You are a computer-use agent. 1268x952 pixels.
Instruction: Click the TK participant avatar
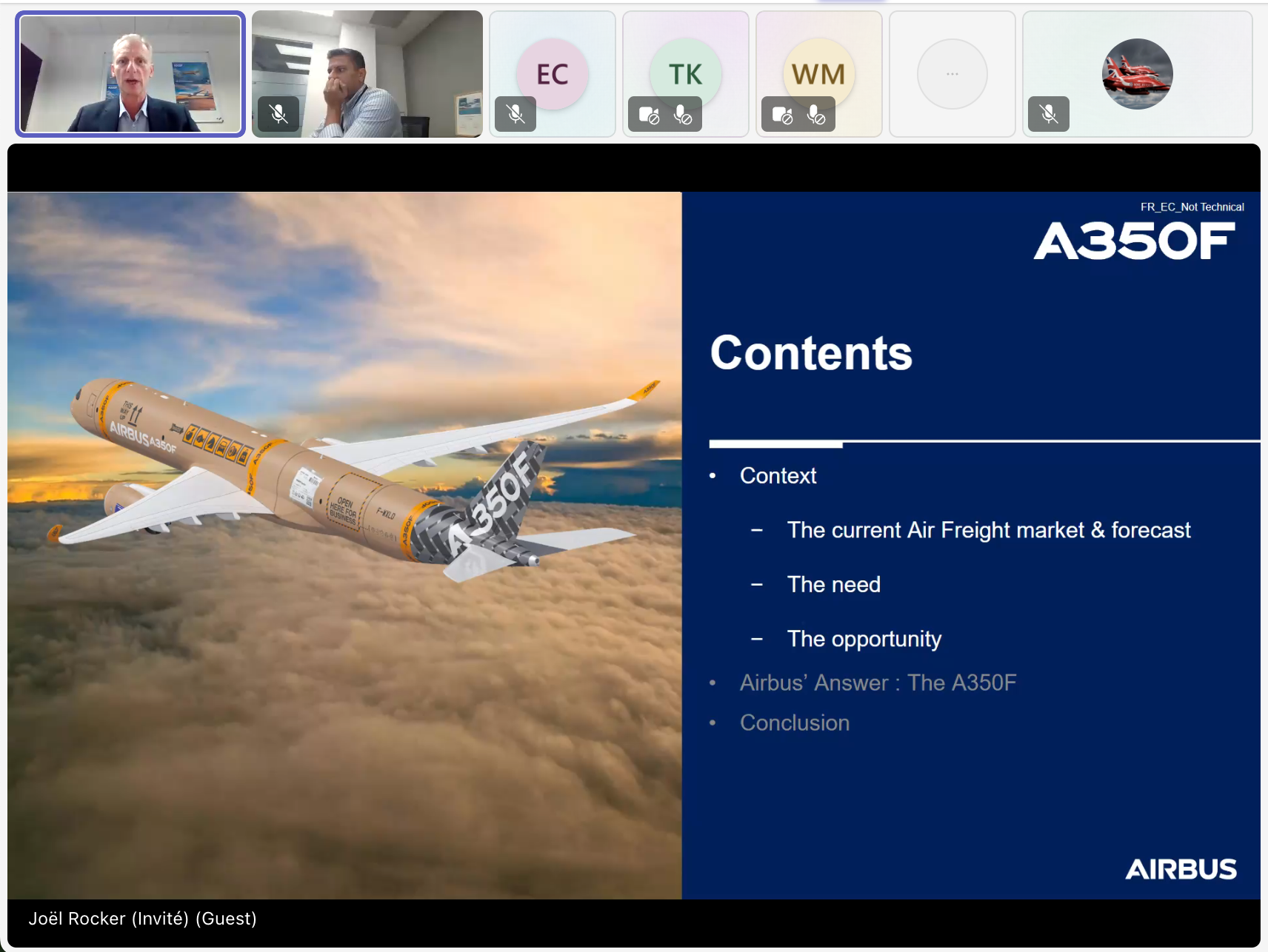(x=685, y=73)
